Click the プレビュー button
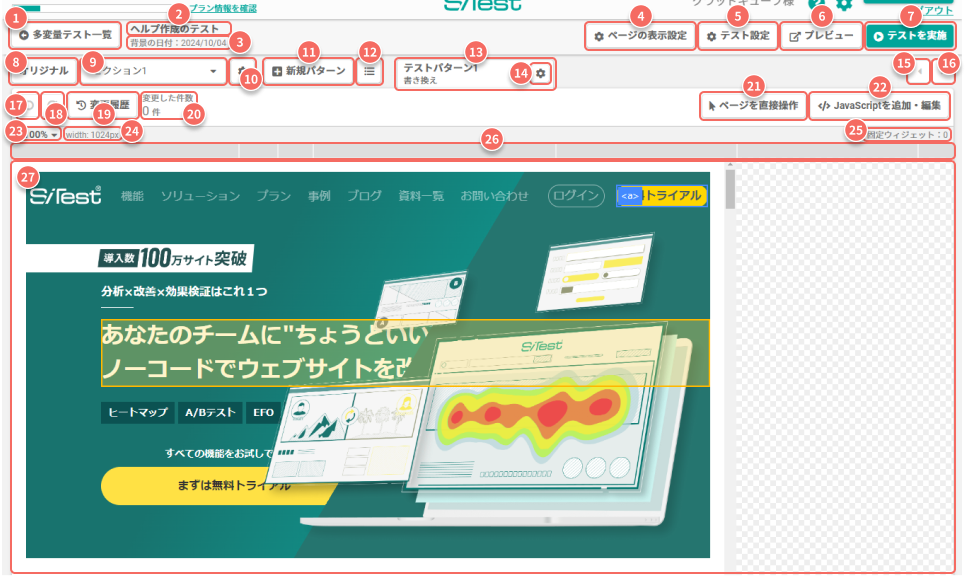This screenshot has height=576, width=965. (x=822, y=36)
